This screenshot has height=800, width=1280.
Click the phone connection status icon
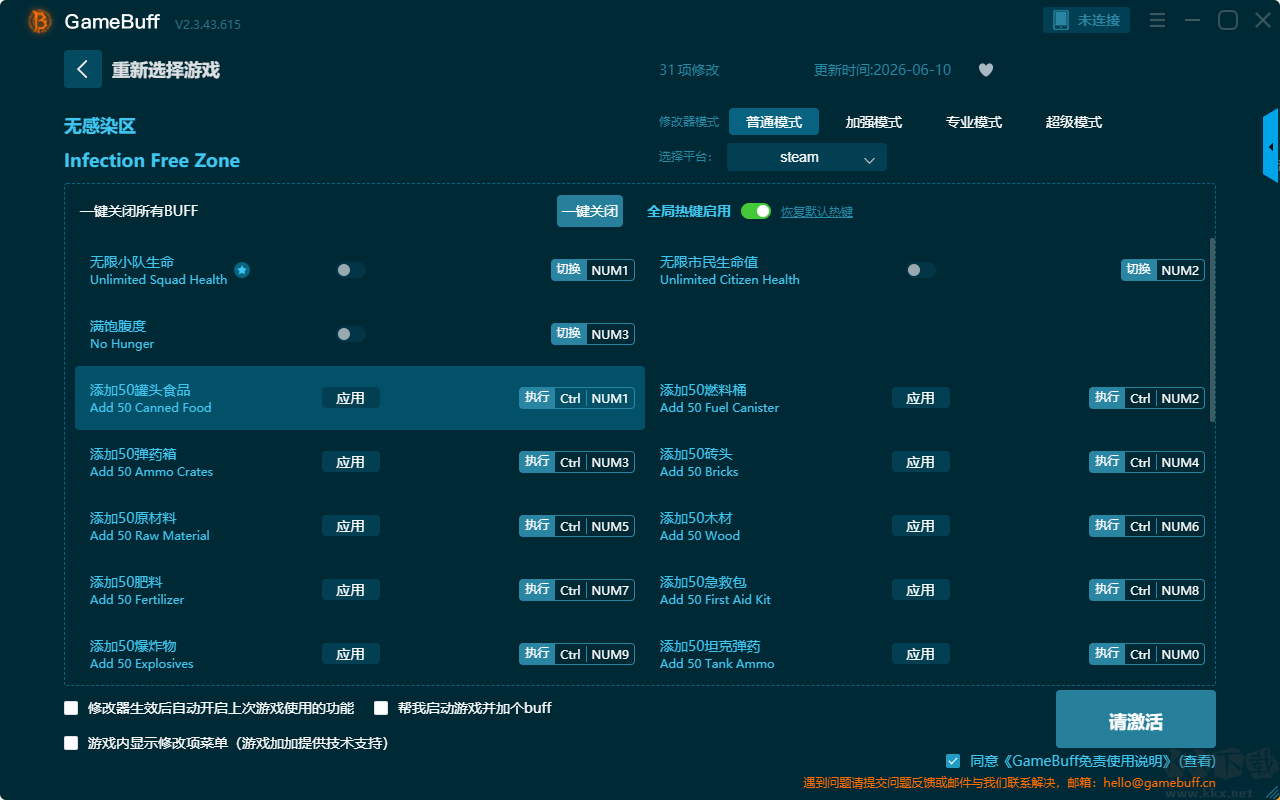[x=1059, y=20]
